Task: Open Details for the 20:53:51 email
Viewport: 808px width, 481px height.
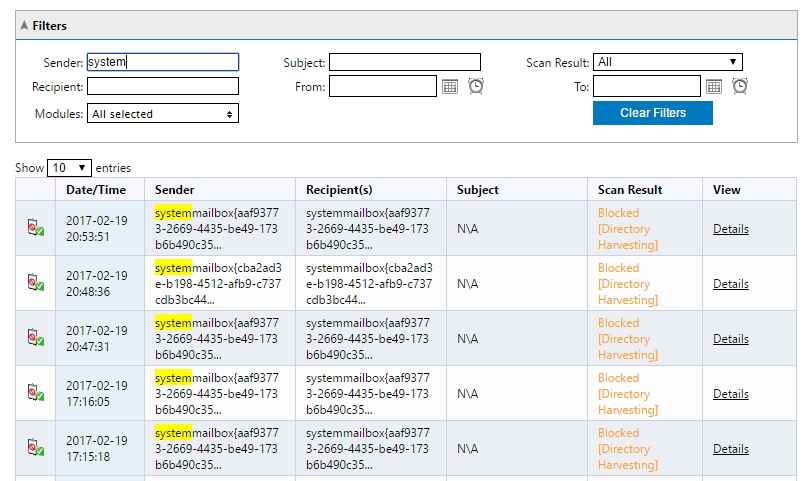Action: pyautogui.click(x=730, y=229)
